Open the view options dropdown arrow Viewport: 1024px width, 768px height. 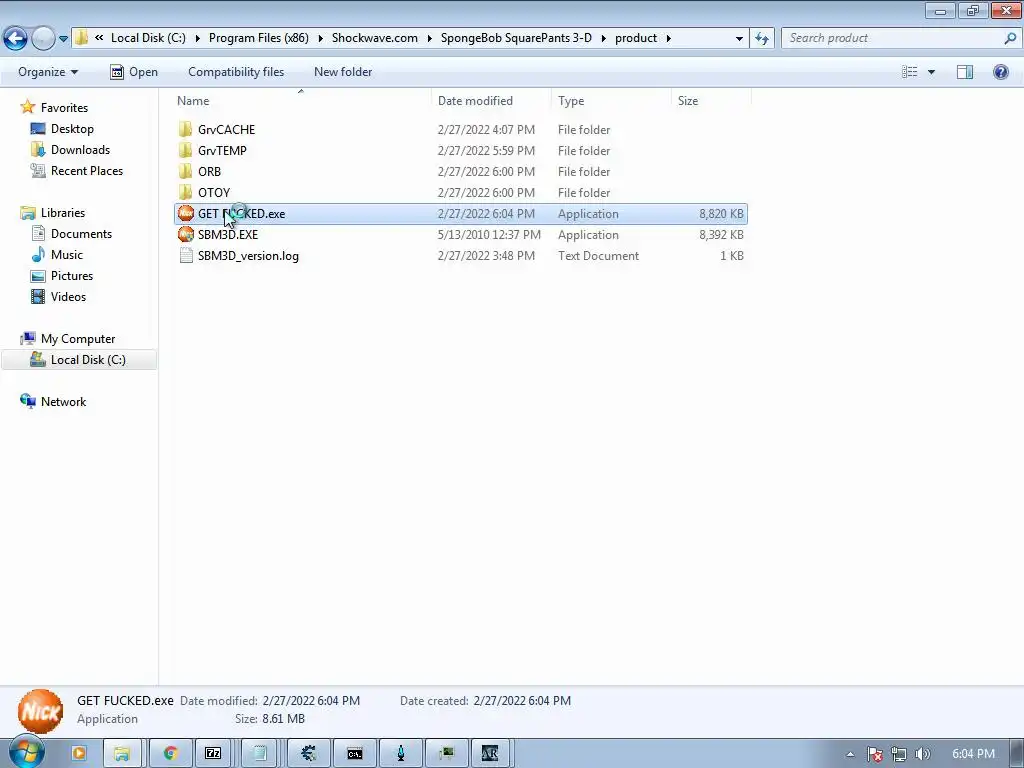pos(931,72)
